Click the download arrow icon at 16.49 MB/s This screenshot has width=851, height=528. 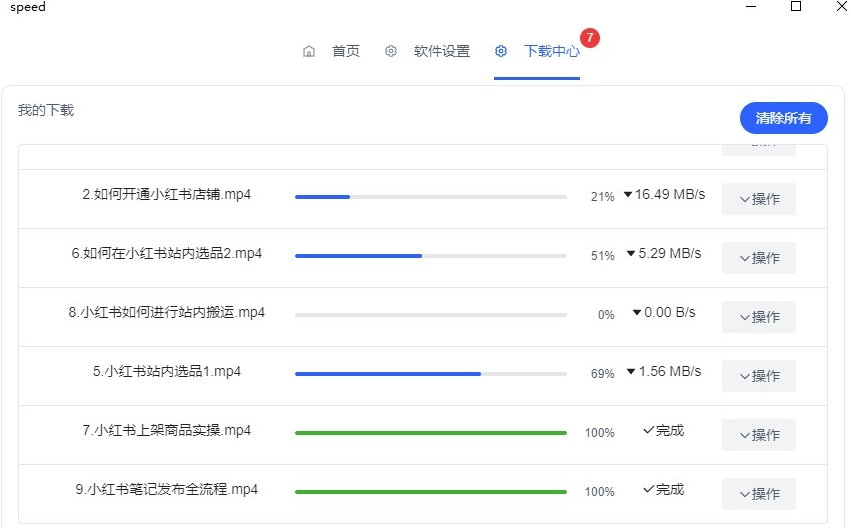[628, 195]
